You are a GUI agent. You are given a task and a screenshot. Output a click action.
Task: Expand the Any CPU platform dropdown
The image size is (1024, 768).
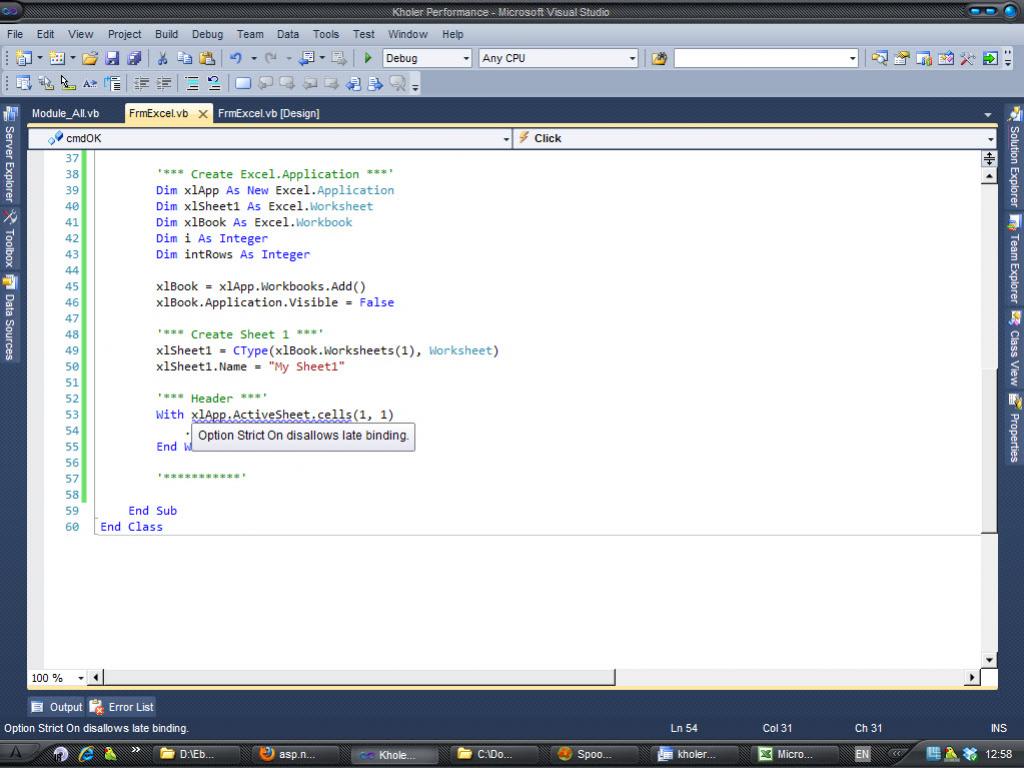[x=632, y=58]
